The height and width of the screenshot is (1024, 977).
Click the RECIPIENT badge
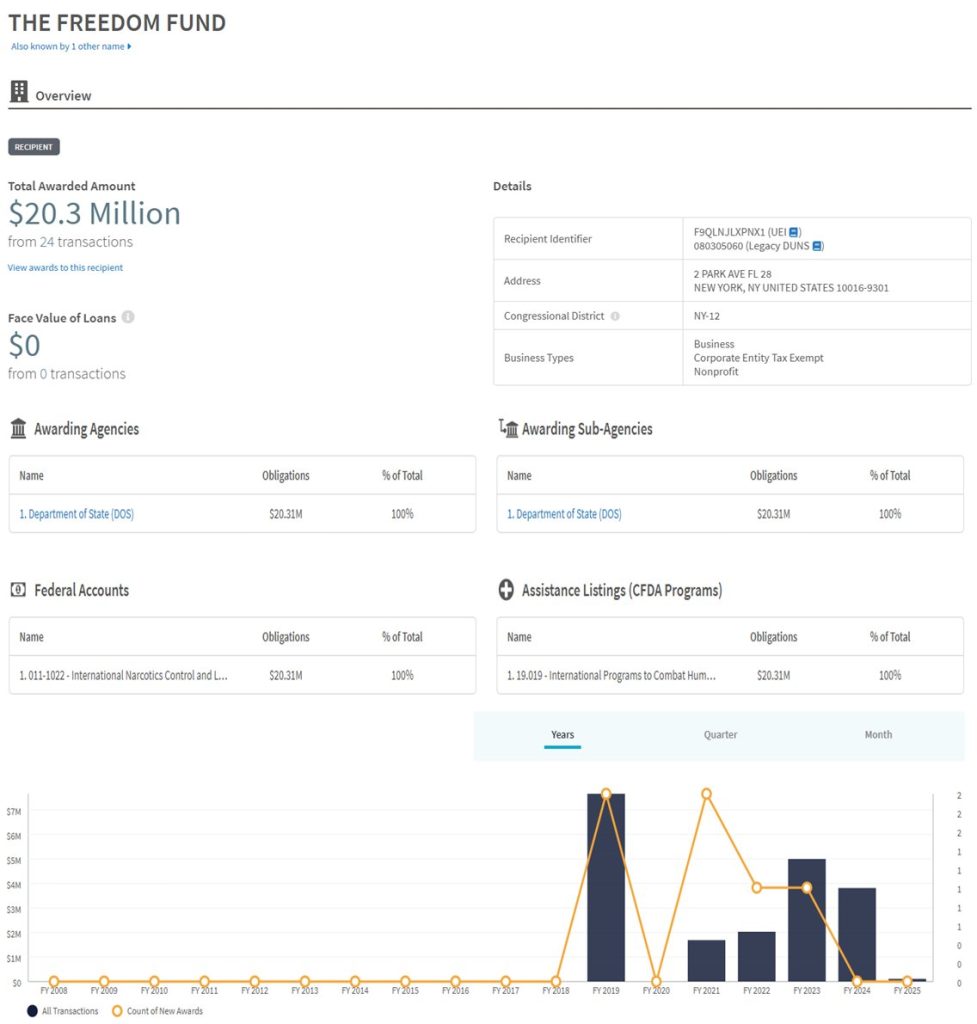click(34, 147)
